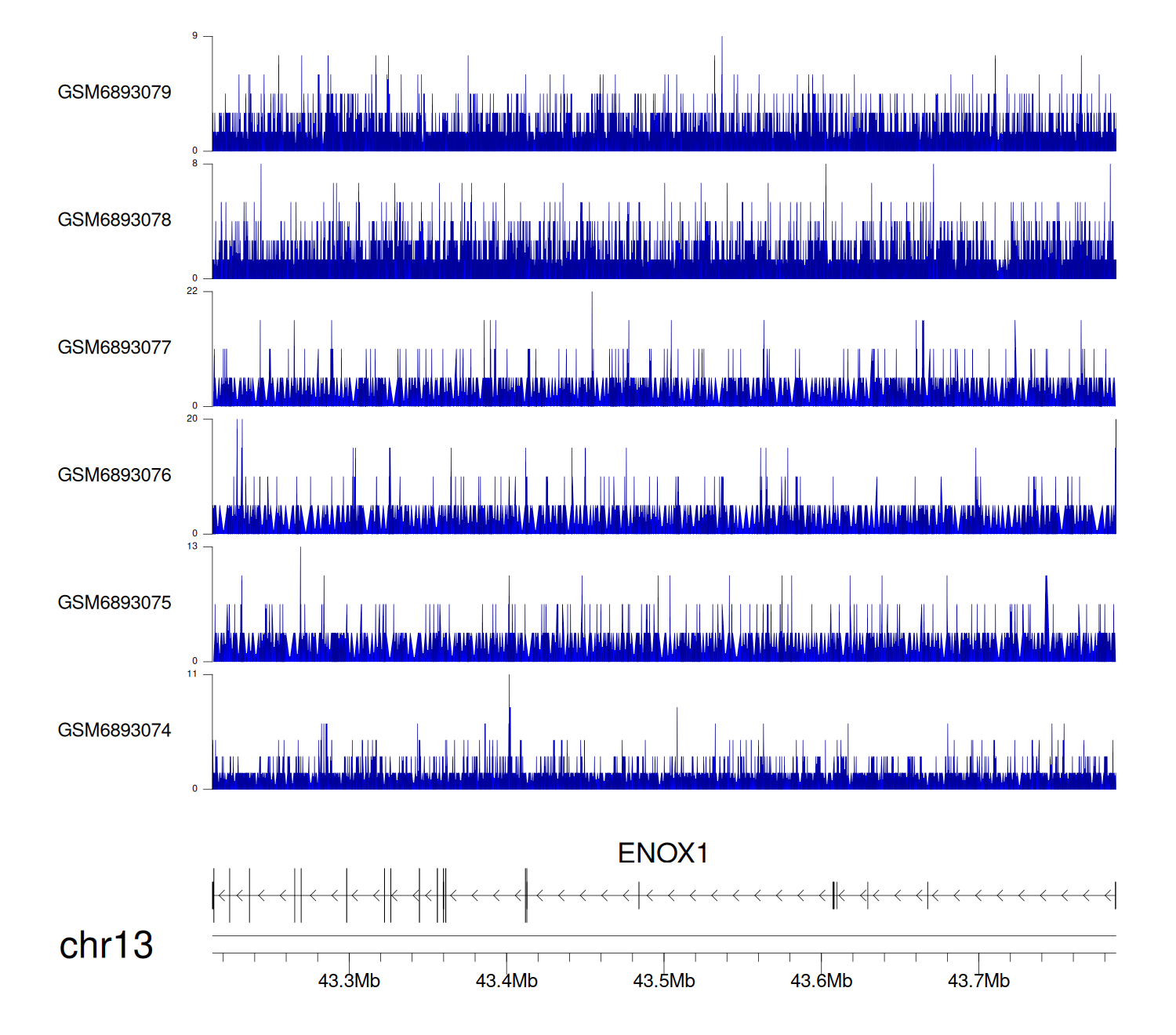Viewport: 1176px width, 1035px height.
Task: Select the GSM6893078 track label
Action: (x=114, y=220)
